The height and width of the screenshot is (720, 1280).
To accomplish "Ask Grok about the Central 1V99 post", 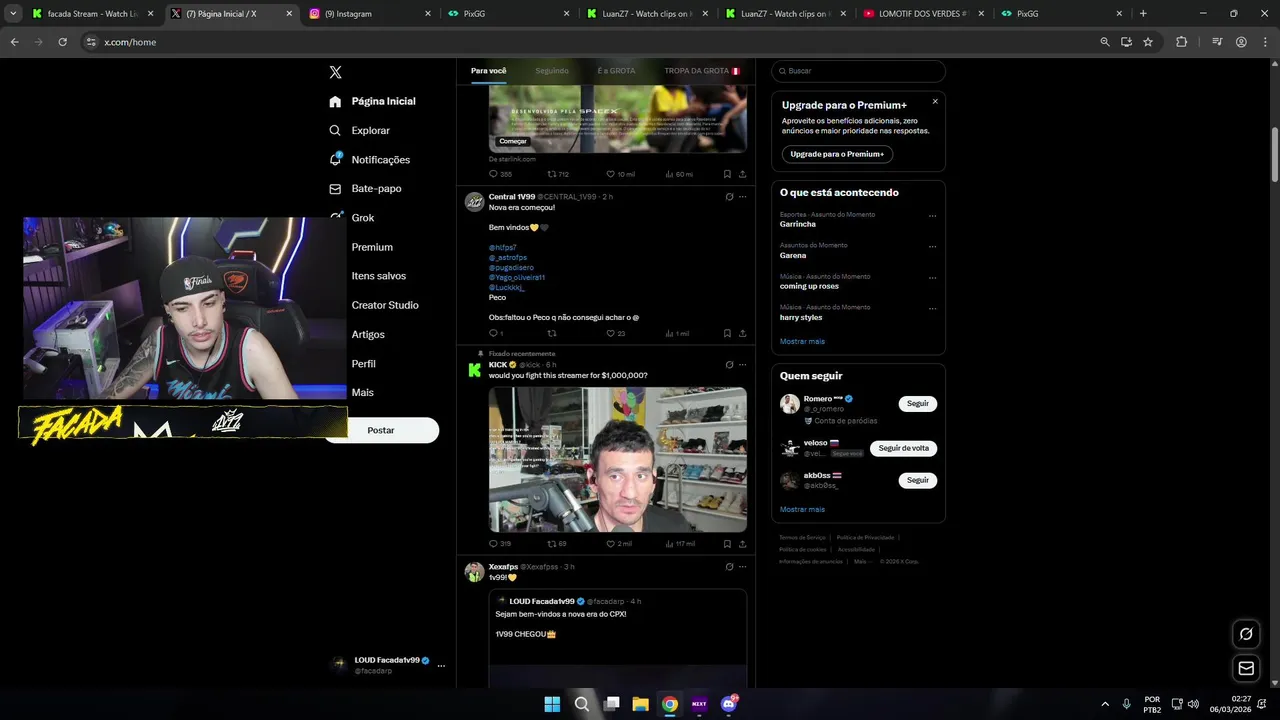I will (x=729, y=197).
